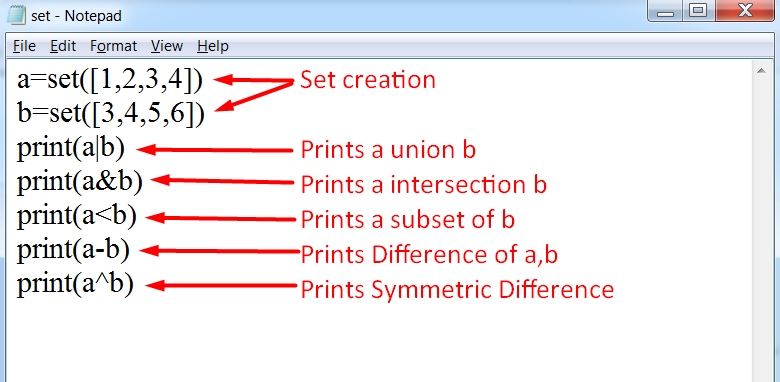Click the Notepad icon in title bar

pyautogui.click(x=16, y=15)
